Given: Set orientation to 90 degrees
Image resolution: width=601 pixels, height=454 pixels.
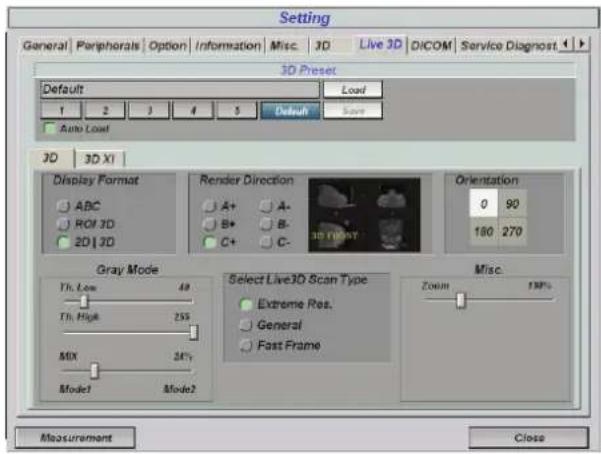Looking at the screenshot, I should (512, 204).
